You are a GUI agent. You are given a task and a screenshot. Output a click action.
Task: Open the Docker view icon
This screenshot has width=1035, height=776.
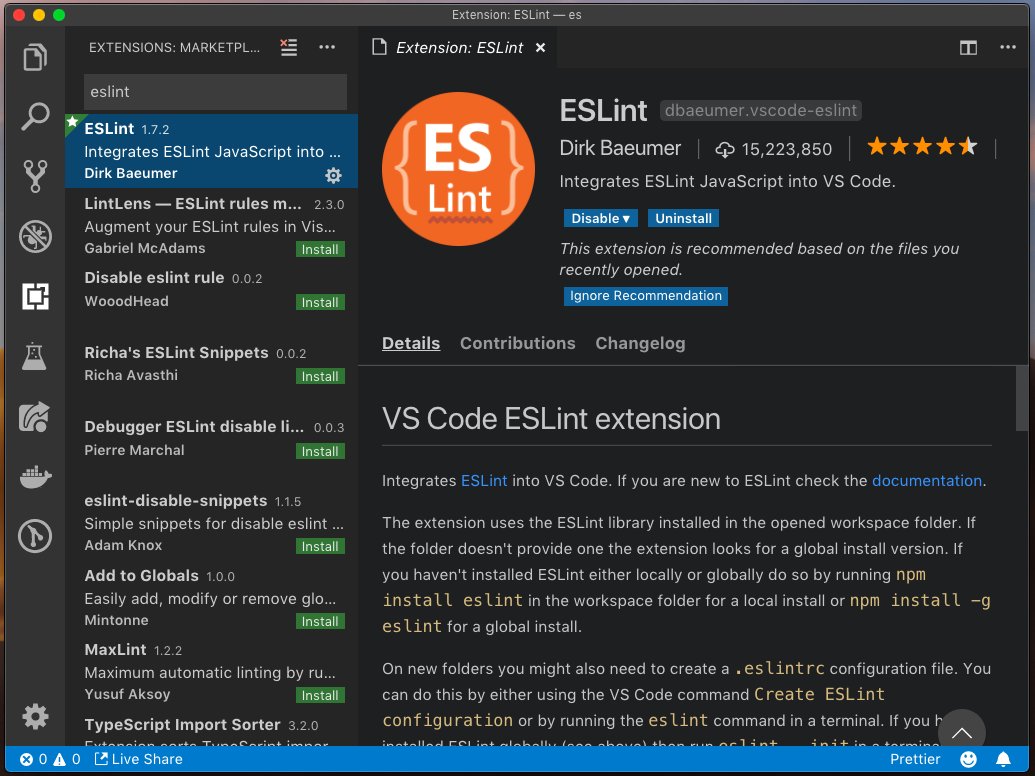(x=35, y=476)
